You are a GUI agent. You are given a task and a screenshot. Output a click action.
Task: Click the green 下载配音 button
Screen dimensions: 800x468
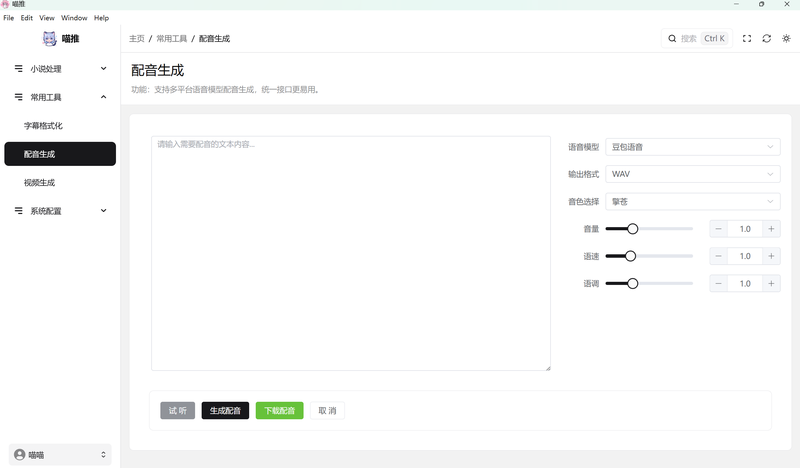[280, 410]
